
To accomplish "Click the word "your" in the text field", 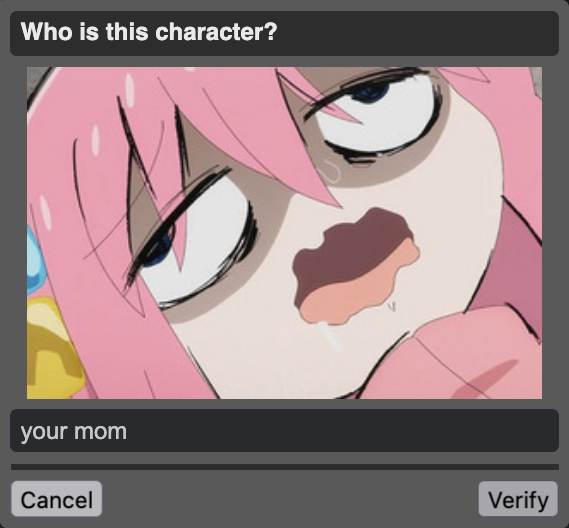I will [x=44, y=433].
